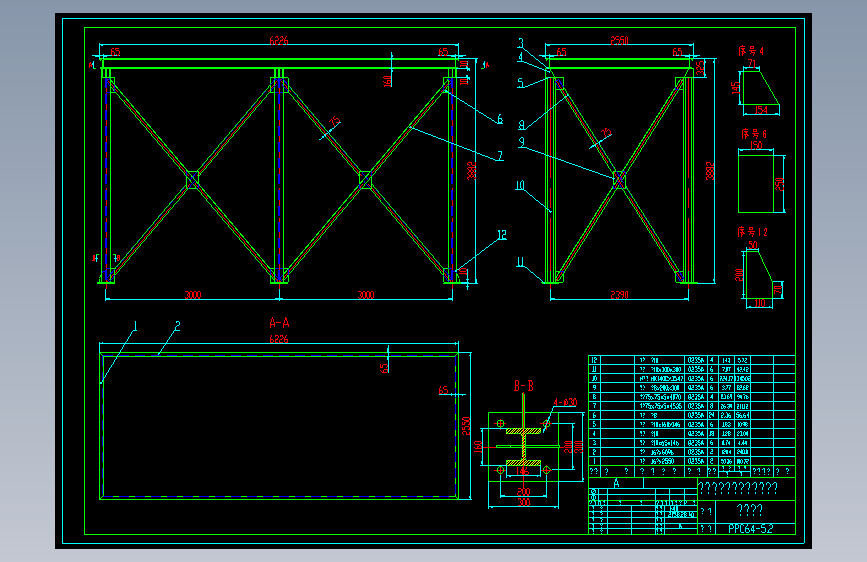Click the letter A in title block

tap(617, 483)
